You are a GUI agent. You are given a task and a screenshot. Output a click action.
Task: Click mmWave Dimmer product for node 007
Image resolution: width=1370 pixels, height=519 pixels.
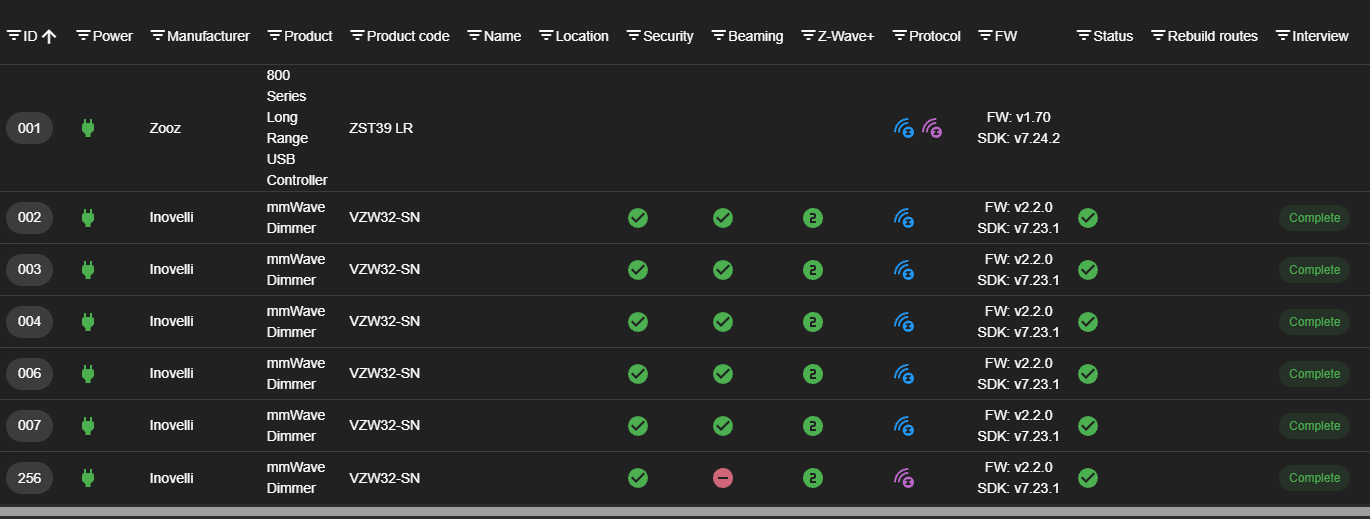296,426
